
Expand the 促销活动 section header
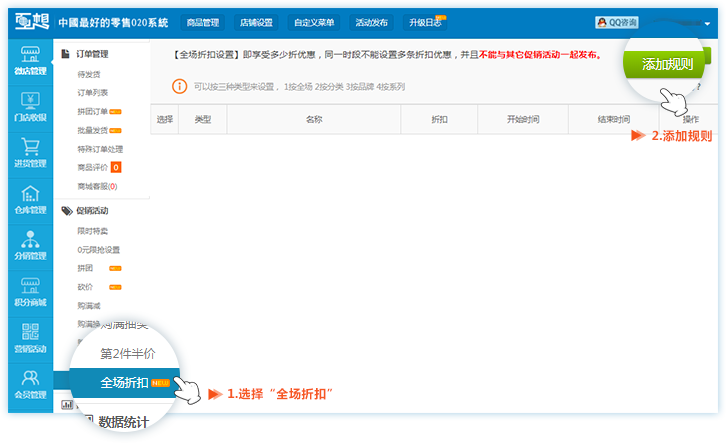pyautogui.click(x=92, y=211)
